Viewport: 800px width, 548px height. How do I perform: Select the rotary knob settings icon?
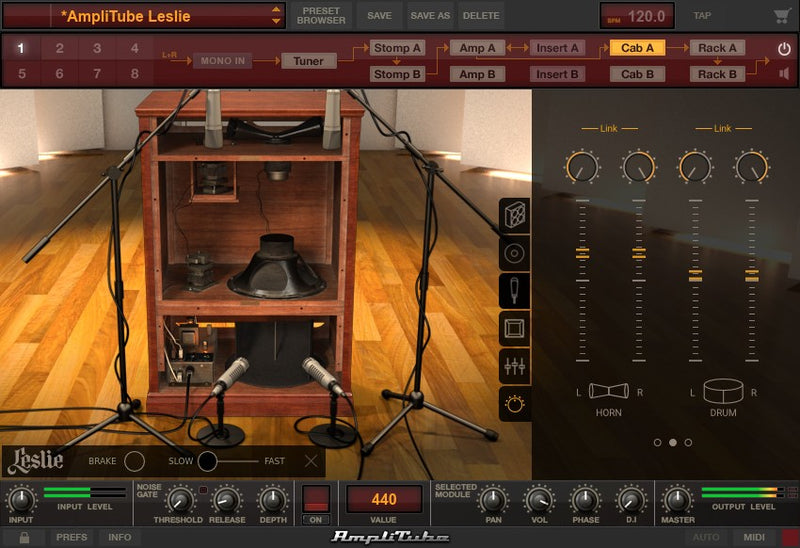[x=514, y=404]
